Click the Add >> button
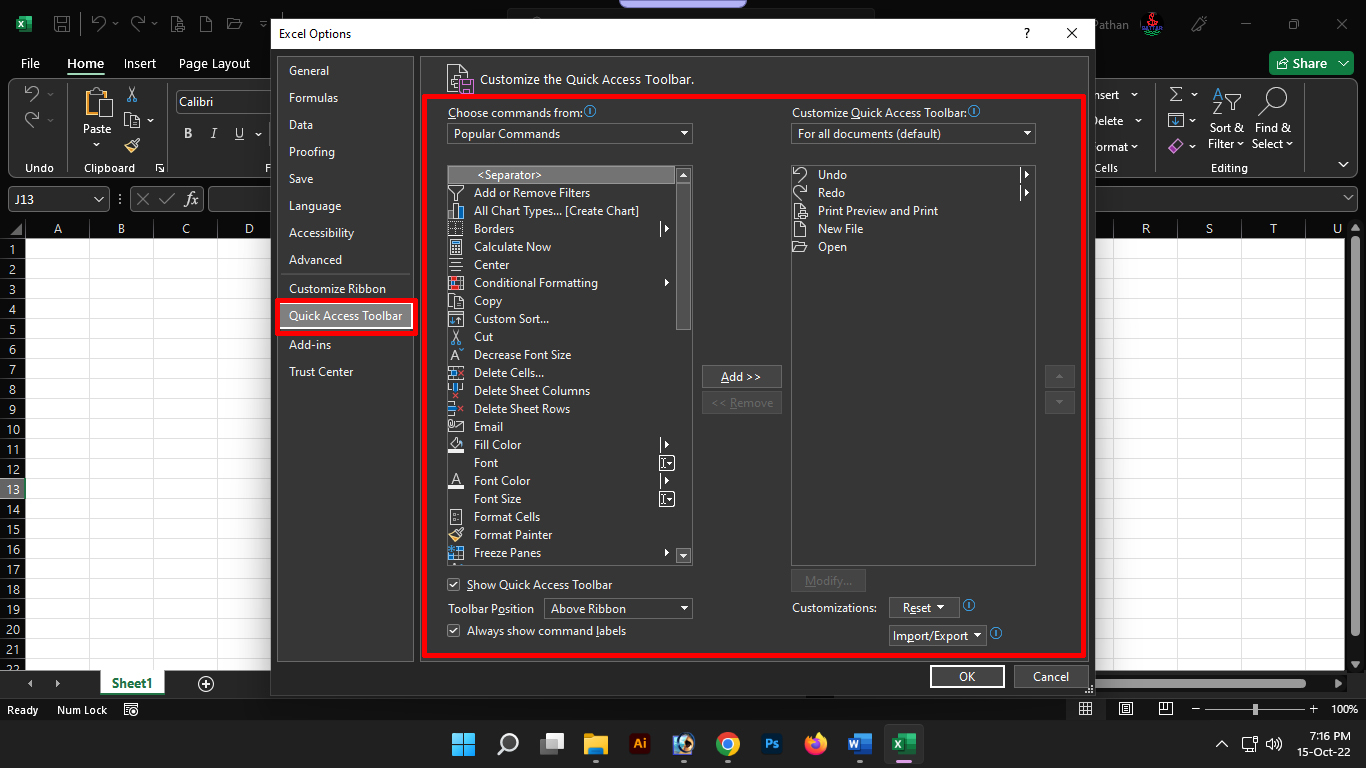Viewport: 1366px width, 768px height. (x=741, y=377)
